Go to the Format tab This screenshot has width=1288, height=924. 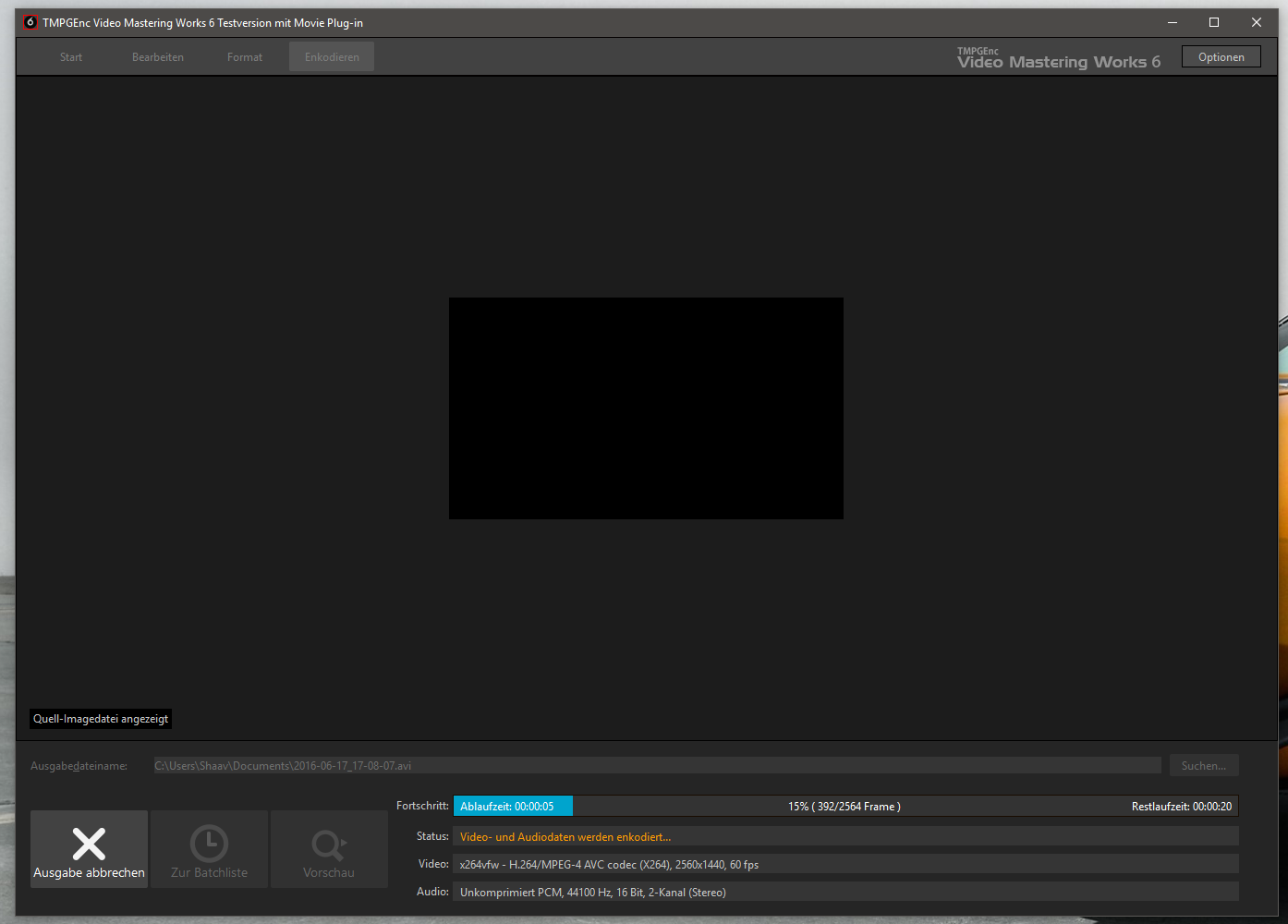point(245,57)
